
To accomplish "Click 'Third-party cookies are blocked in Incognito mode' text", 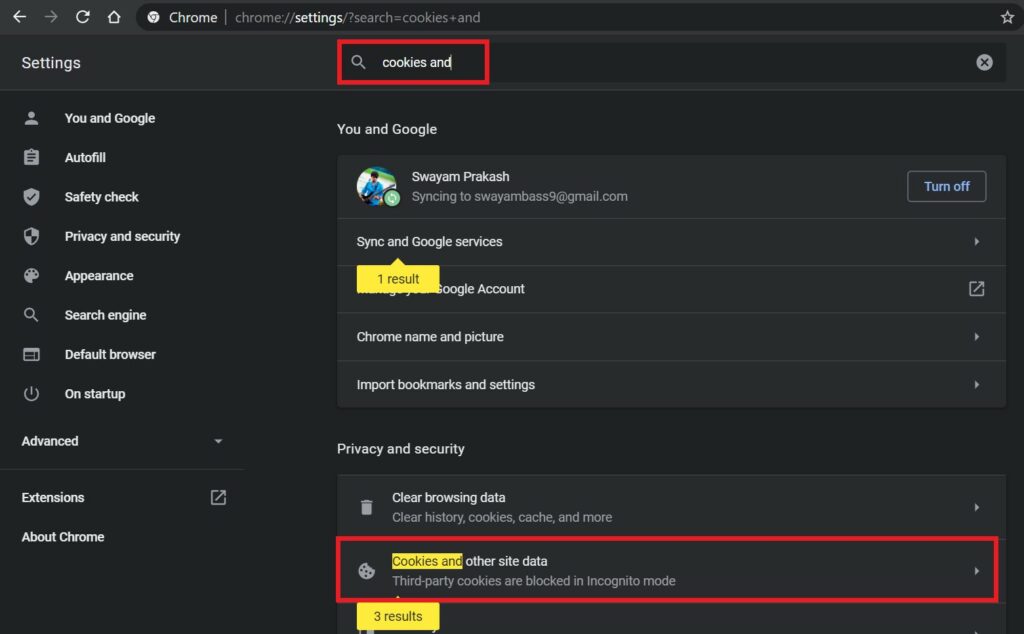I will pos(534,581).
